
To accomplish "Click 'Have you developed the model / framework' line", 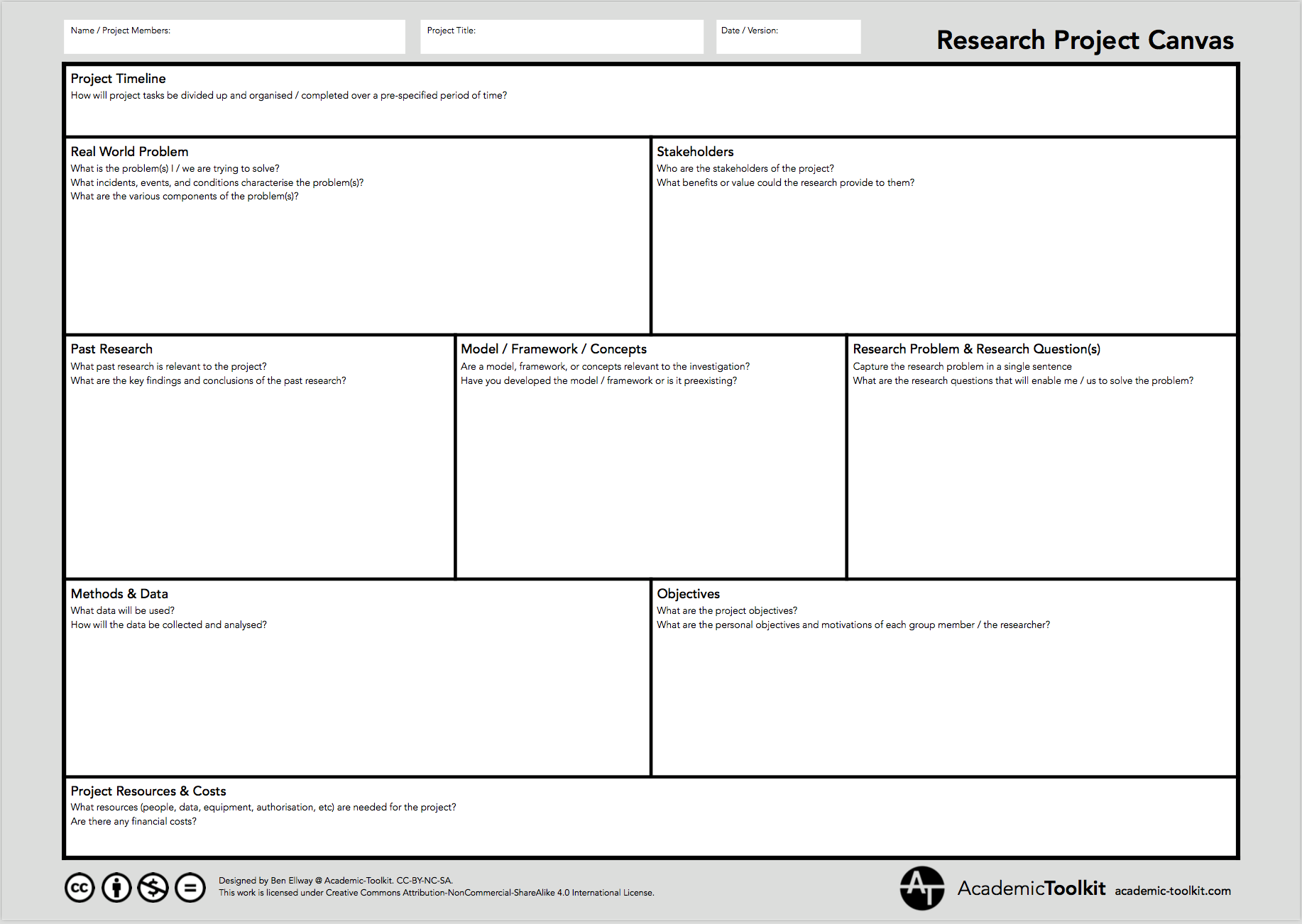I will pos(598,381).
